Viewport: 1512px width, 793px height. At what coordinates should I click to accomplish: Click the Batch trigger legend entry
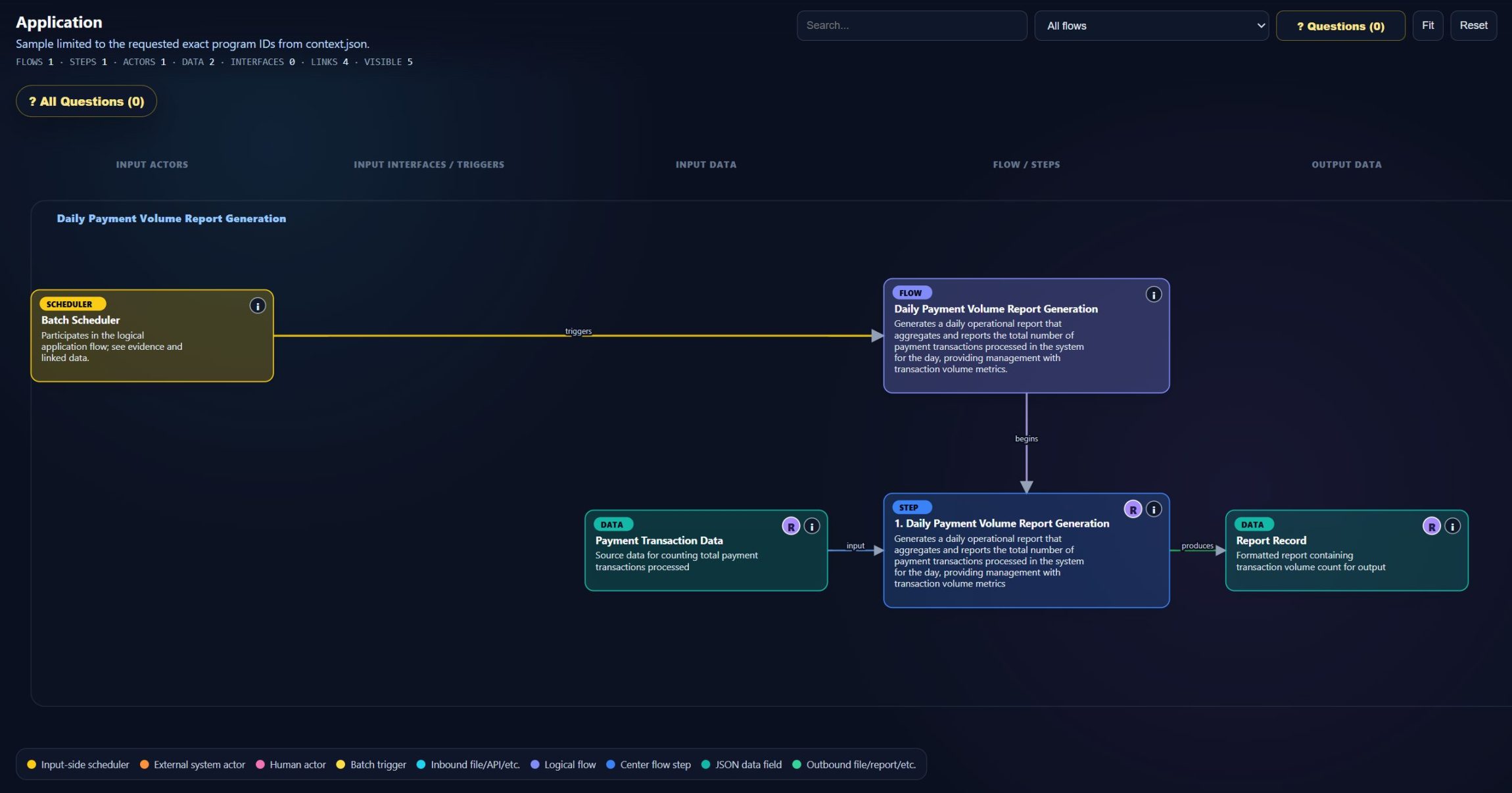tap(371, 765)
